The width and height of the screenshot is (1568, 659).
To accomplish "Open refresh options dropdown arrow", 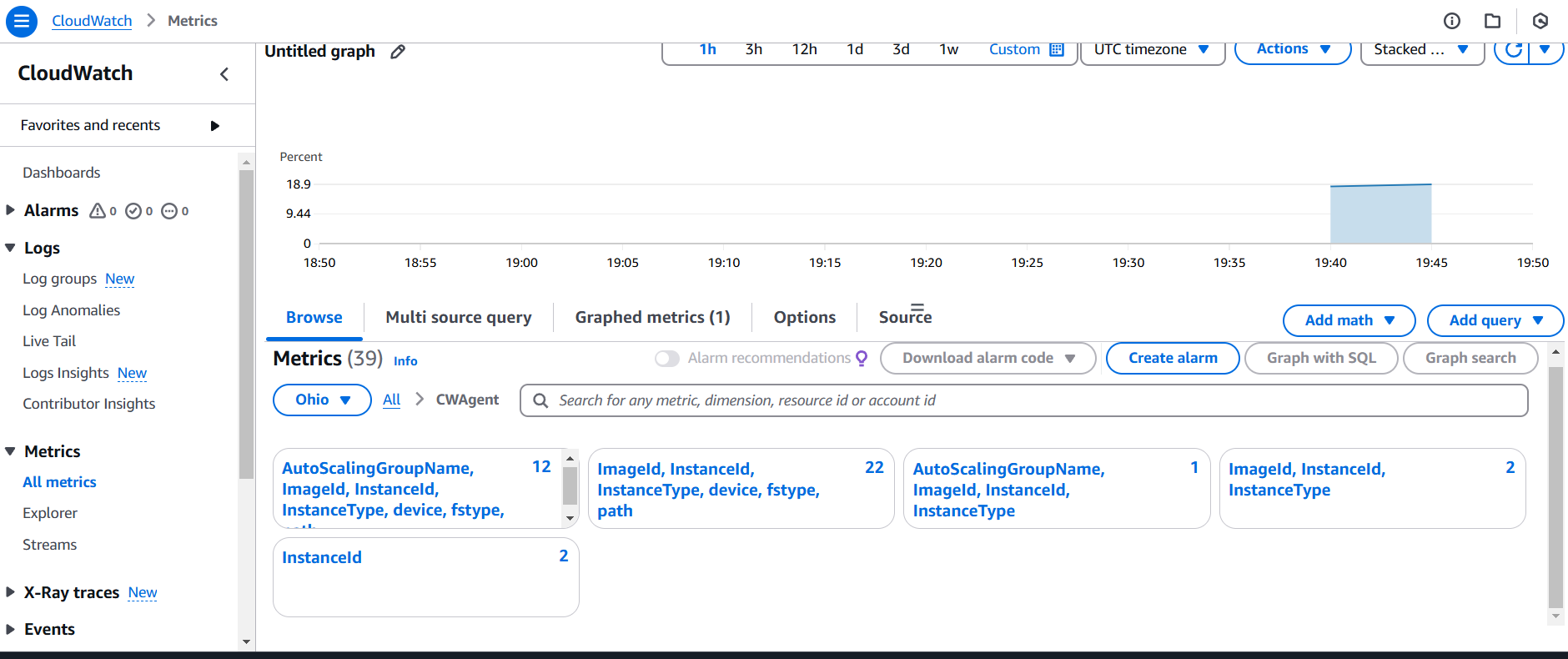I will click(x=1545, y=50).
